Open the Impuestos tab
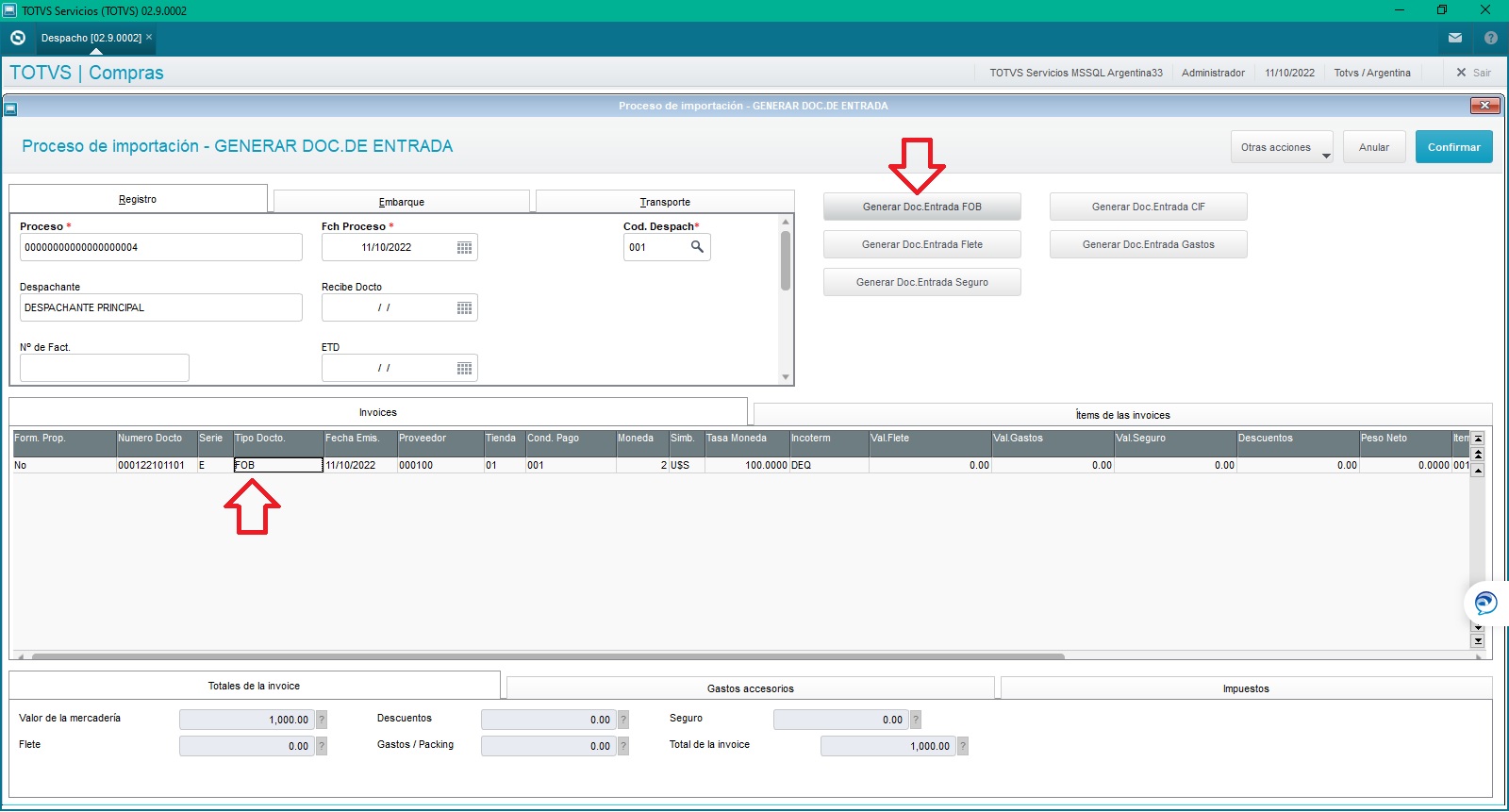This screenshot has width=1509, height=812. click(x=1246, y=688)
